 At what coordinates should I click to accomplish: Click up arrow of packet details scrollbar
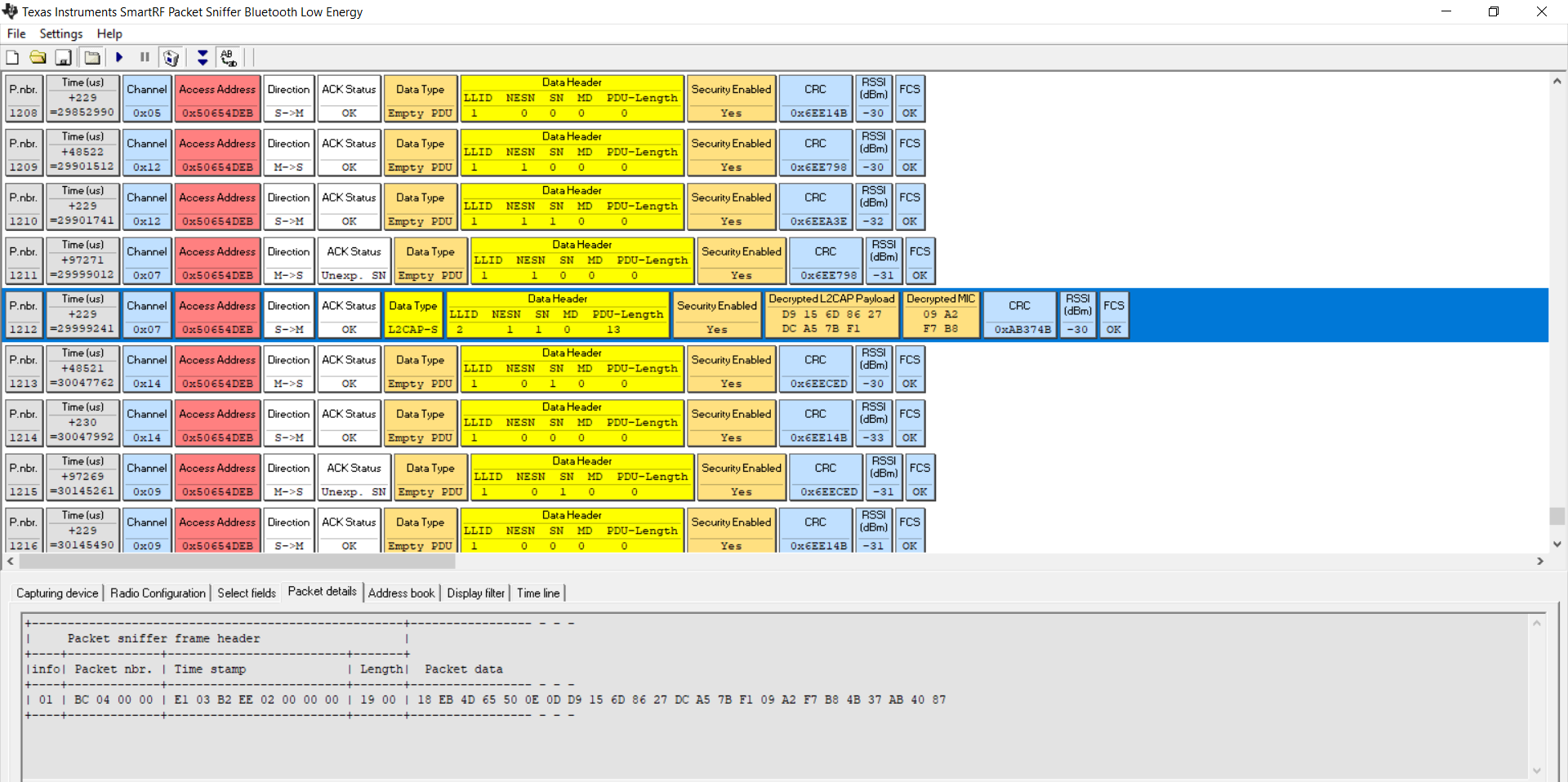1537,624
